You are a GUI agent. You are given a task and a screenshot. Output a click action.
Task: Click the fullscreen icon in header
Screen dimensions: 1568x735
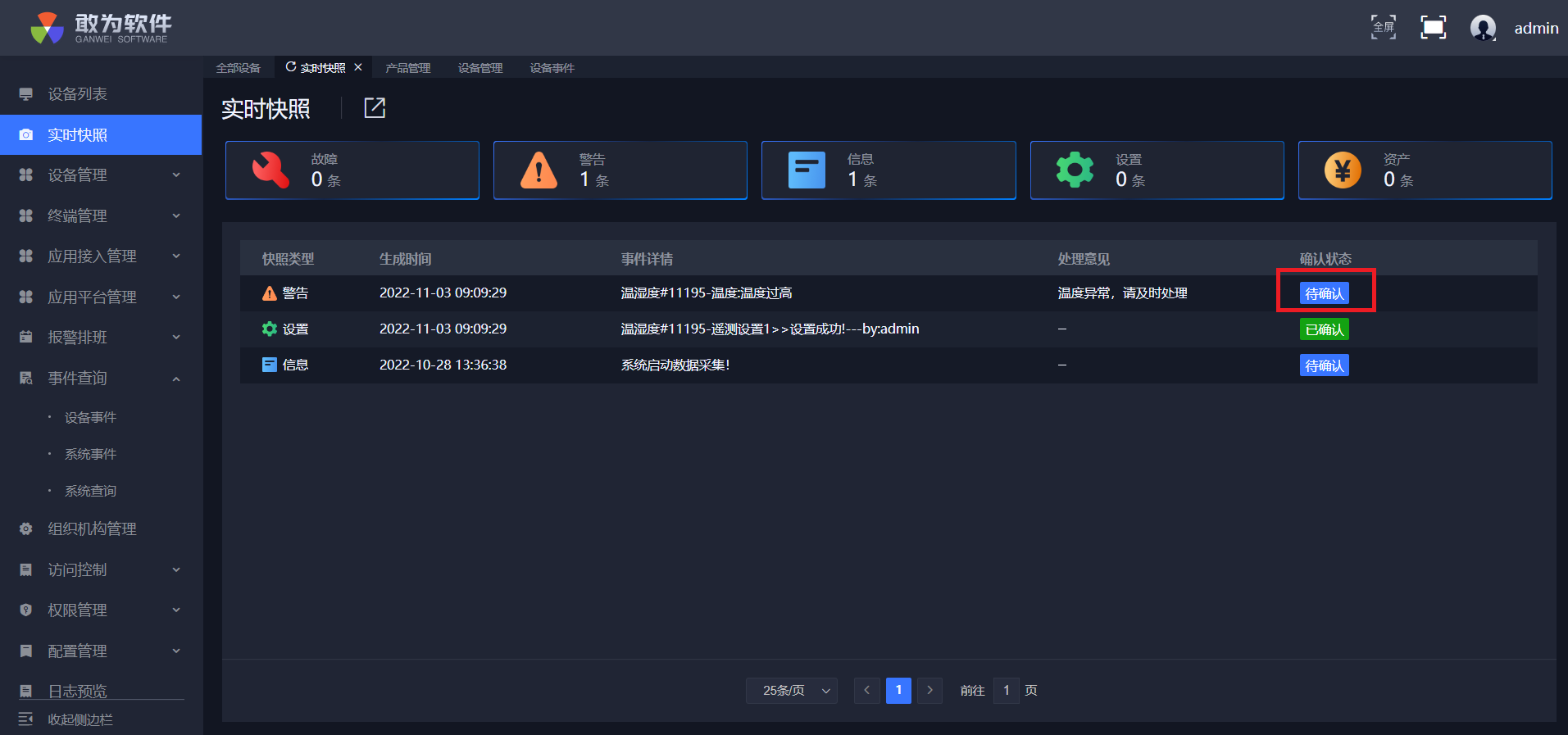[x=1432, y=28]
